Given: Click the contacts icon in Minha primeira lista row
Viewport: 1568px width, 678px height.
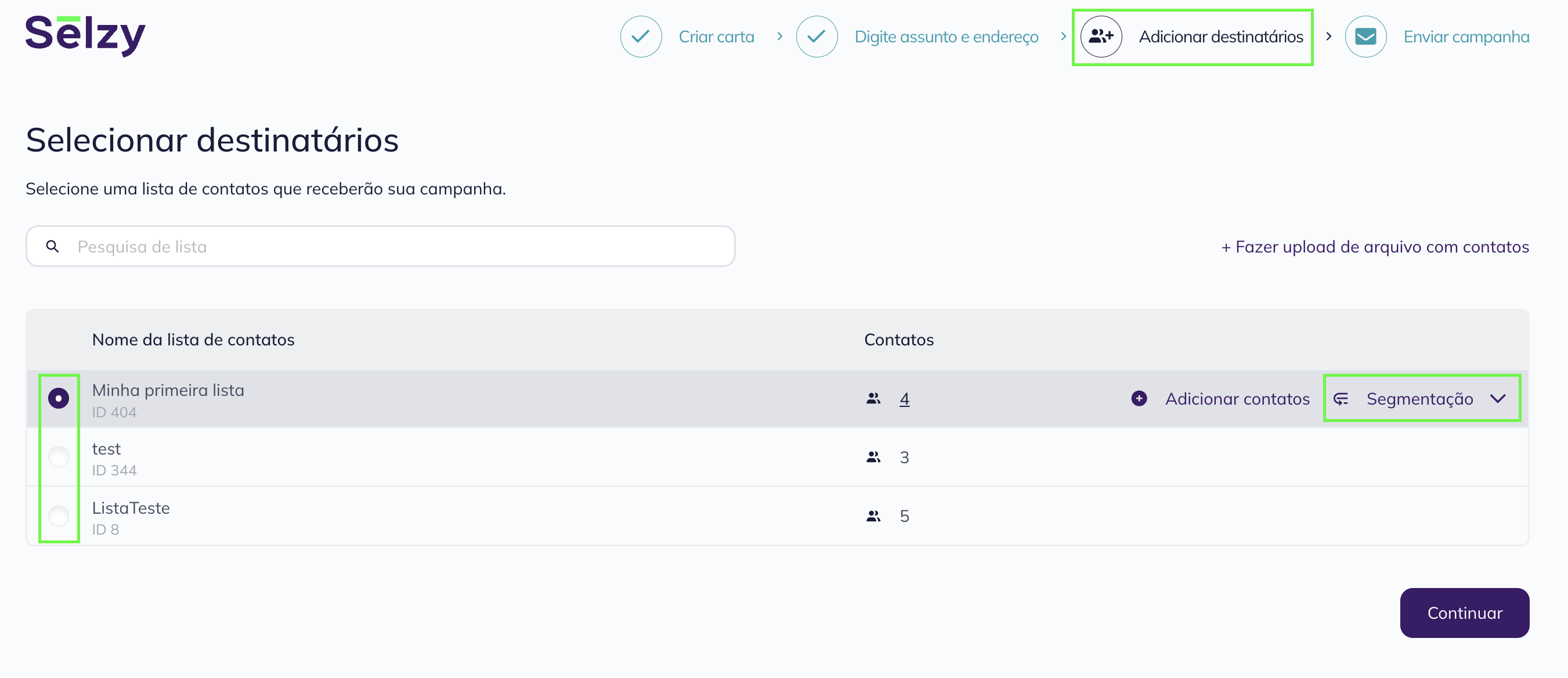Looking at the screenshot, I should (x=873, y=399).
